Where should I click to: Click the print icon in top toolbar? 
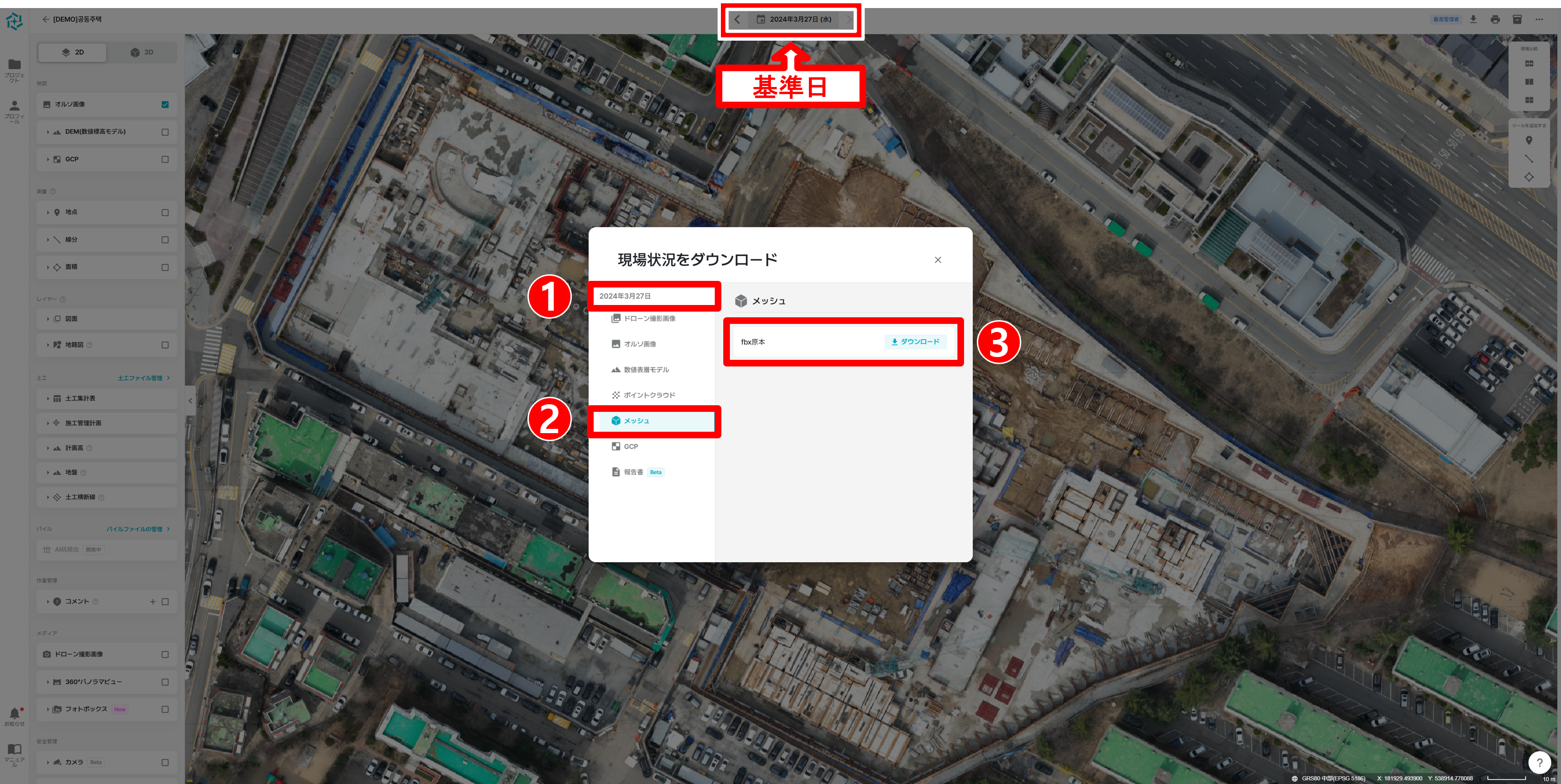click(x=1495, y=19)
